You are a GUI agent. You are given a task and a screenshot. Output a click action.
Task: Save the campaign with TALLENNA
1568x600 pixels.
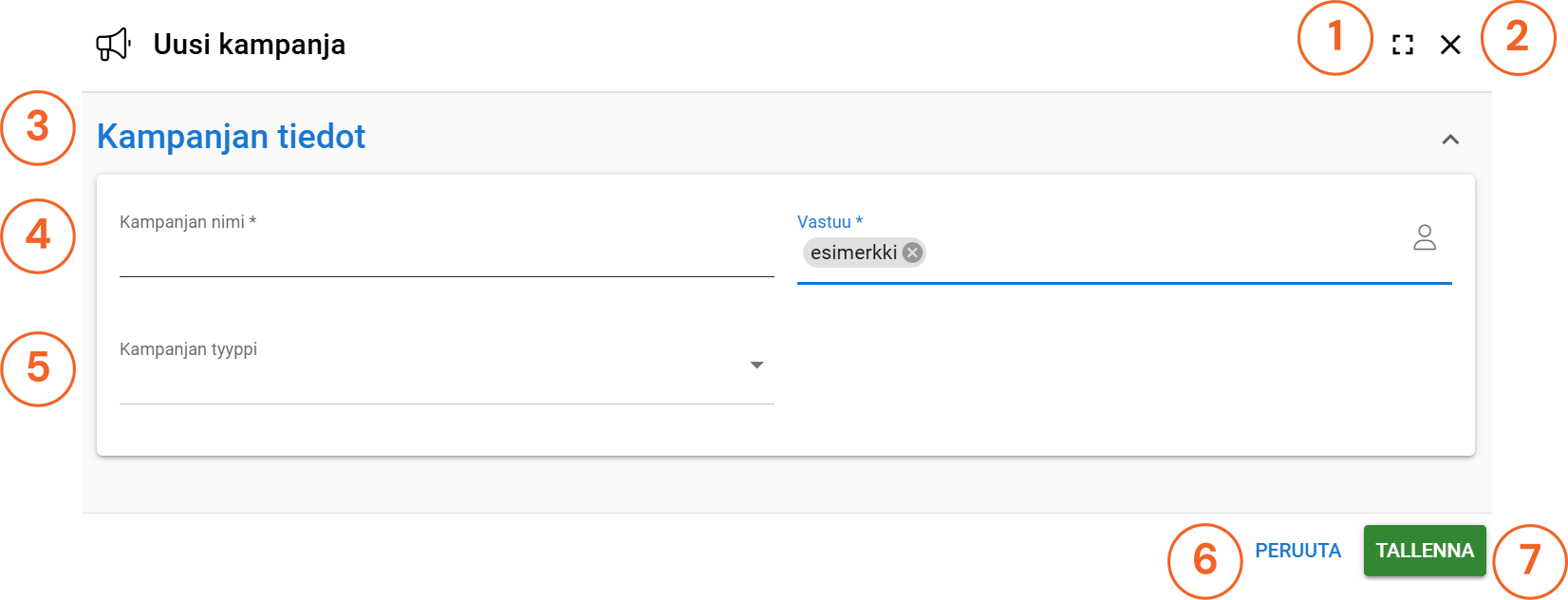[1425, 551]
